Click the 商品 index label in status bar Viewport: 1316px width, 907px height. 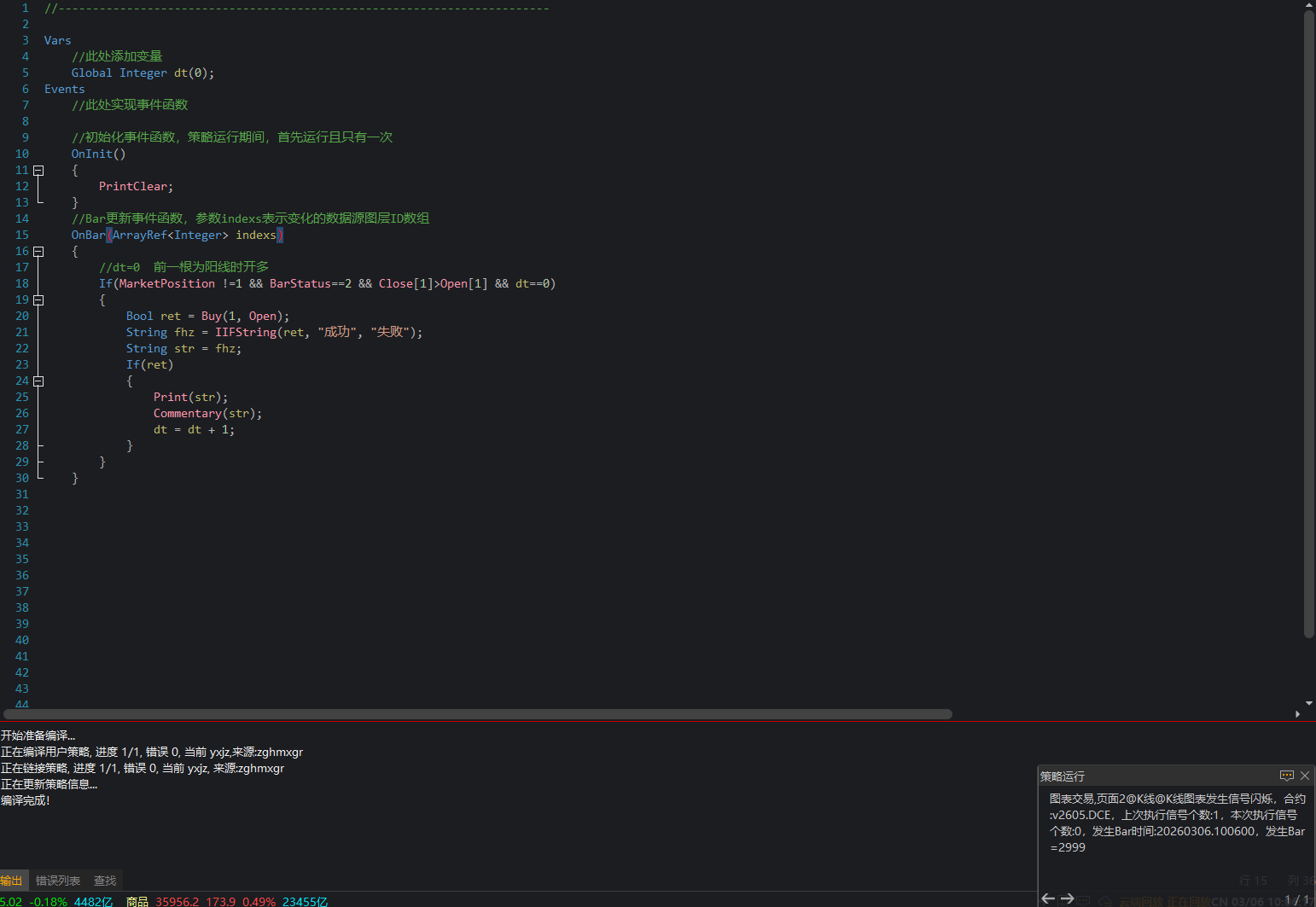[137, 901]
